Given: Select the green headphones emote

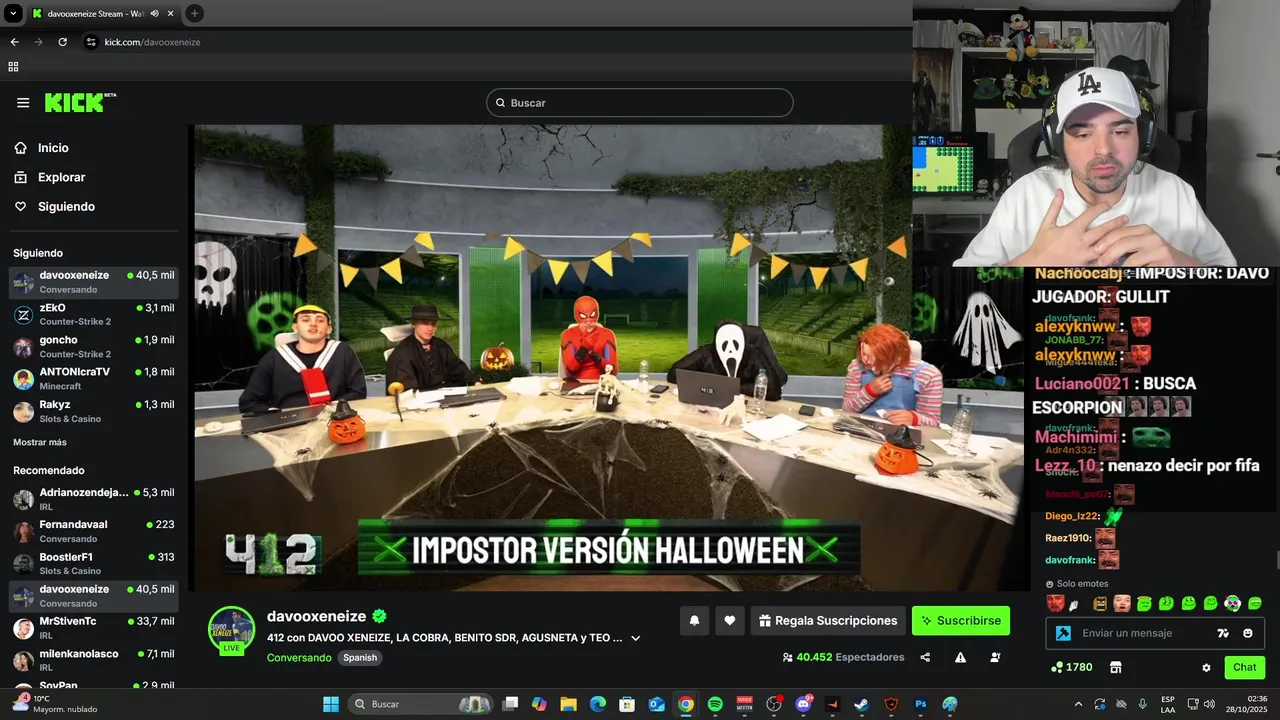Looking at the screenshot, I should 1233,603.
